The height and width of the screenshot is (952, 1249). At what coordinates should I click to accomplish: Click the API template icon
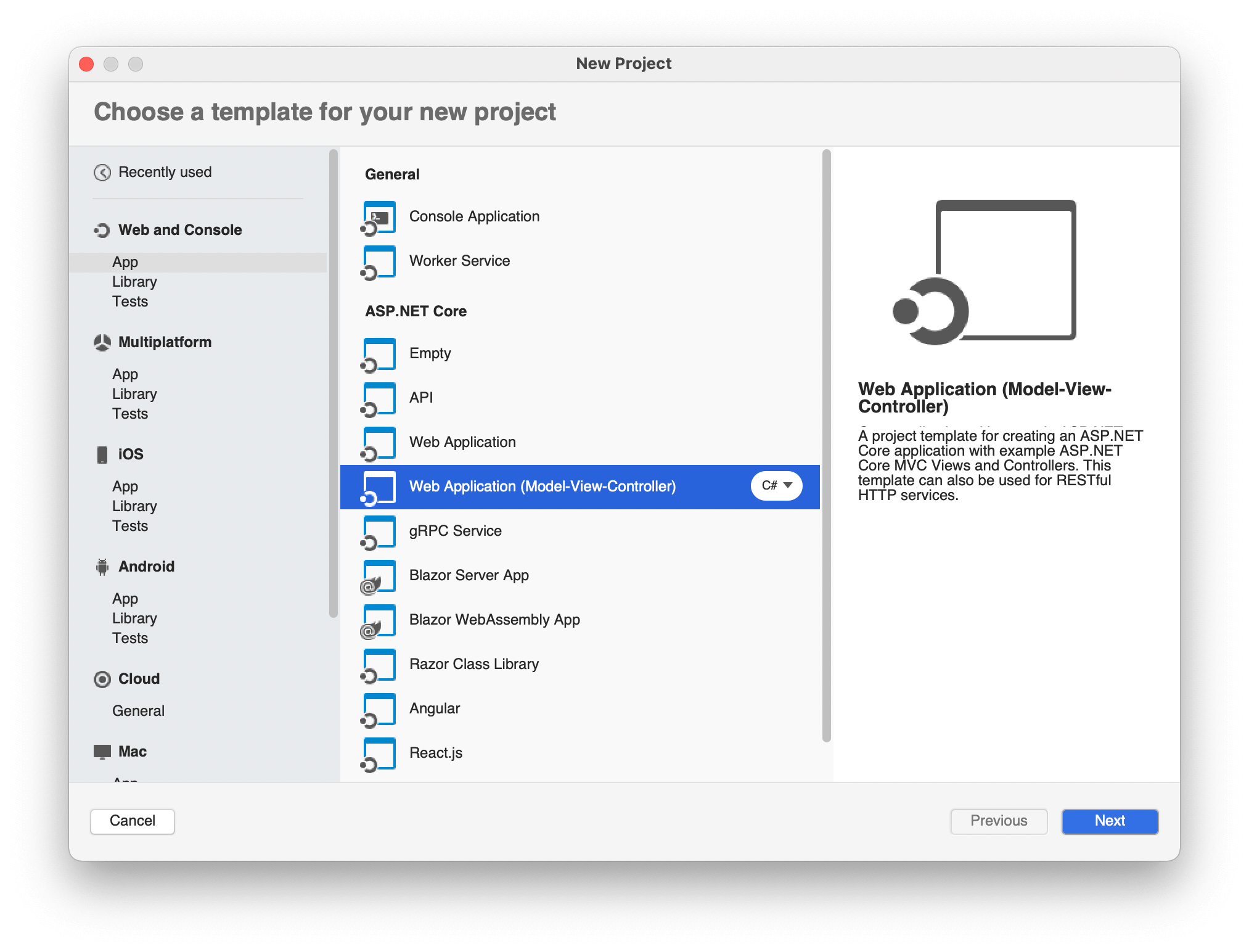pos(378,400)
